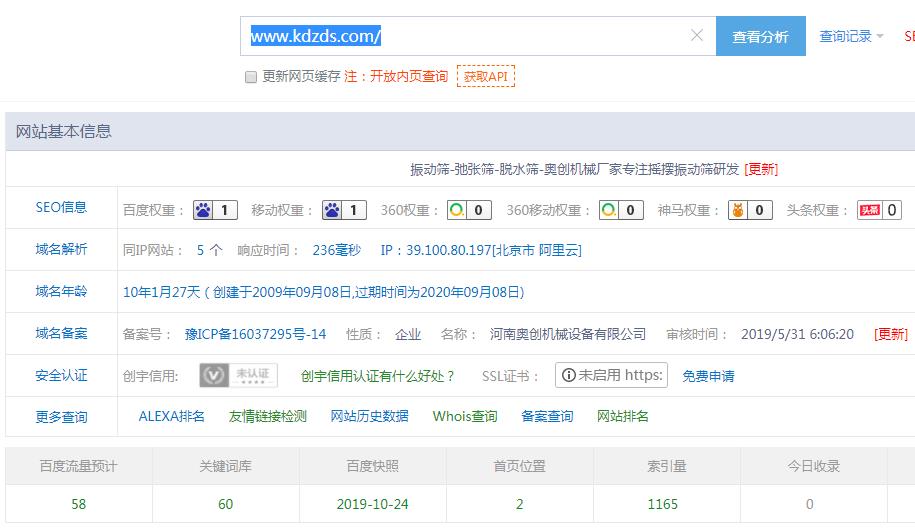Open the 网站历史数据 link

click(x=369, y=416)
